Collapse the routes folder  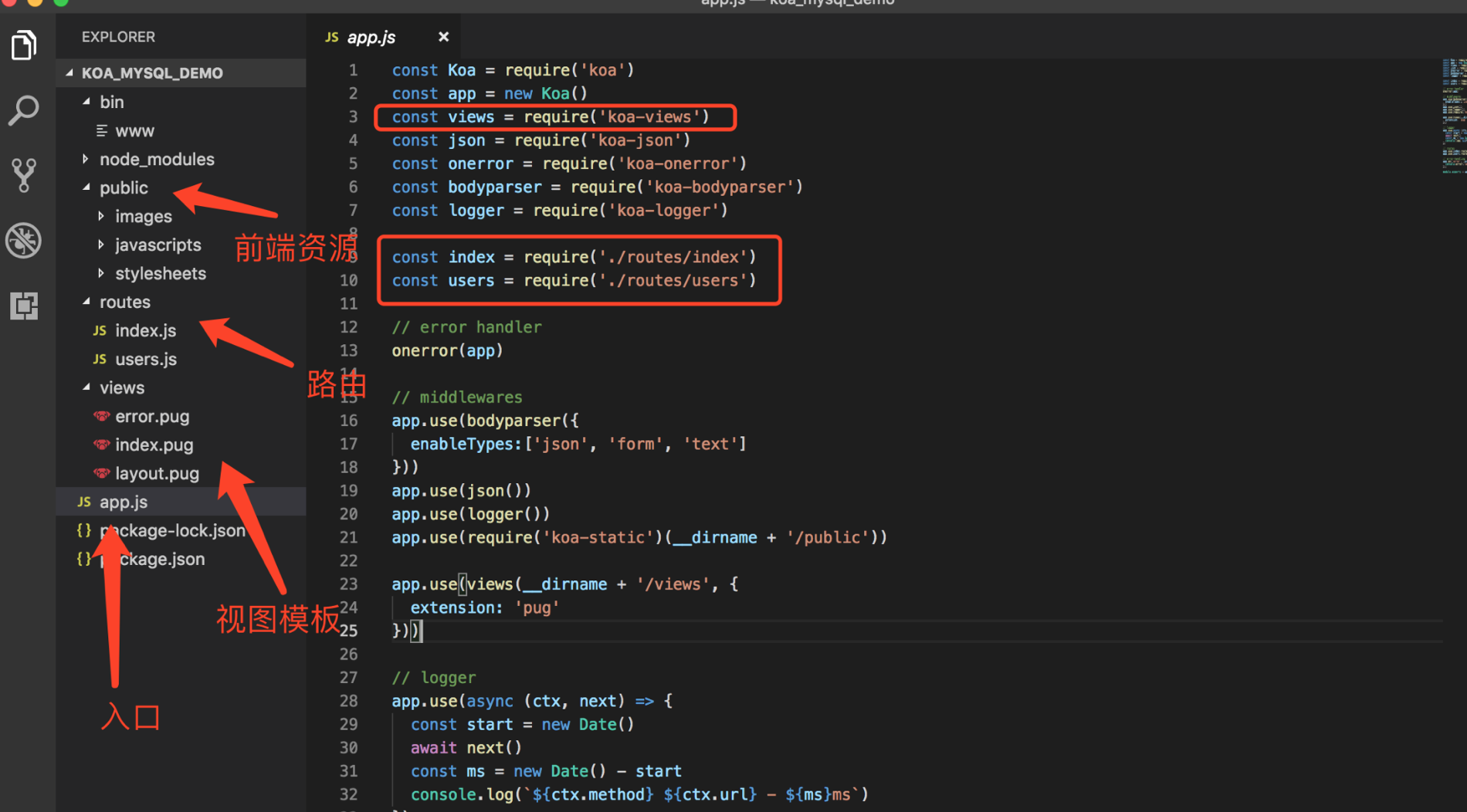86,302
